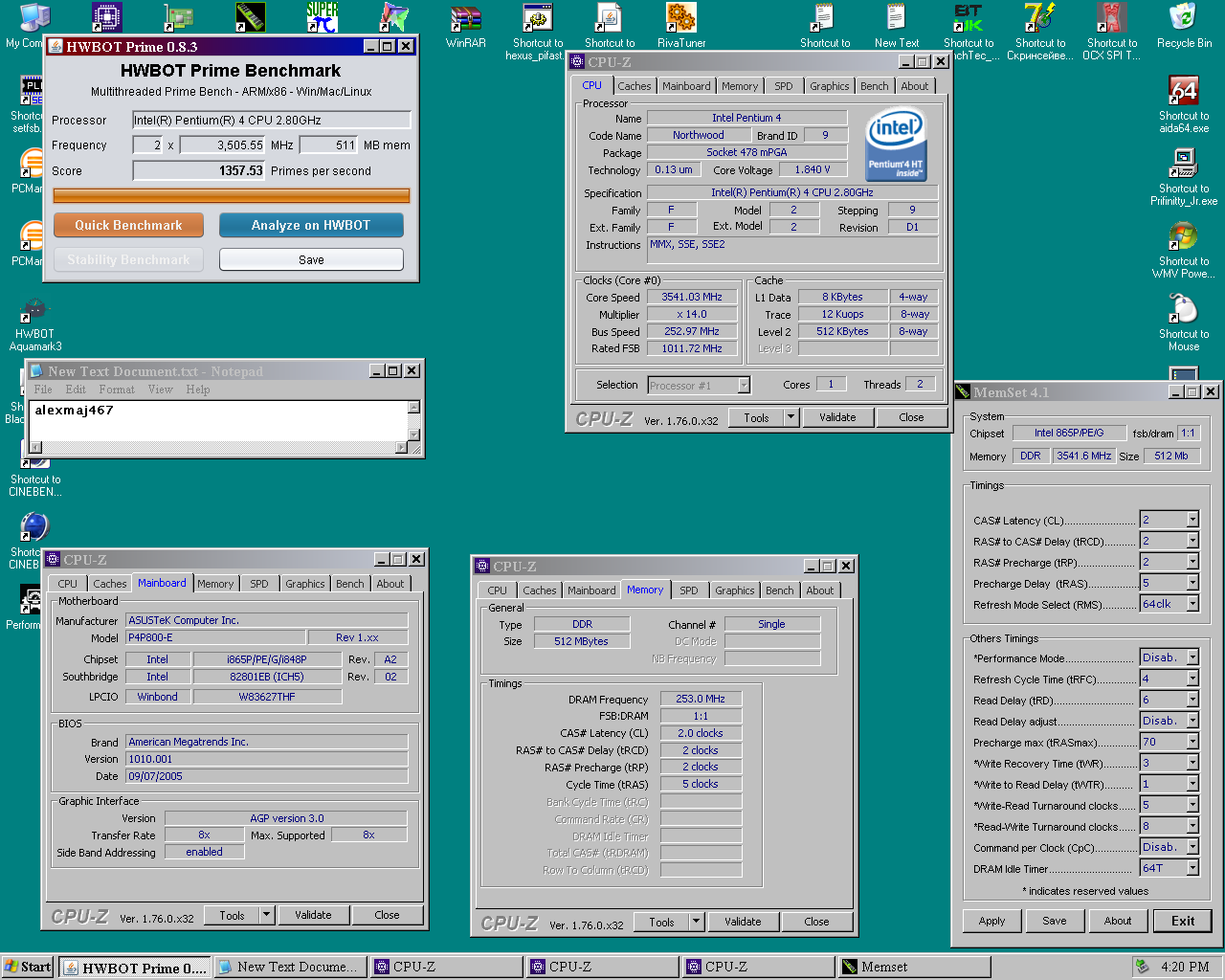Viewport: 1225px width, 980px height.
Task: Click Save in HWBOT Prime window
Action: (x=311, y=259)
